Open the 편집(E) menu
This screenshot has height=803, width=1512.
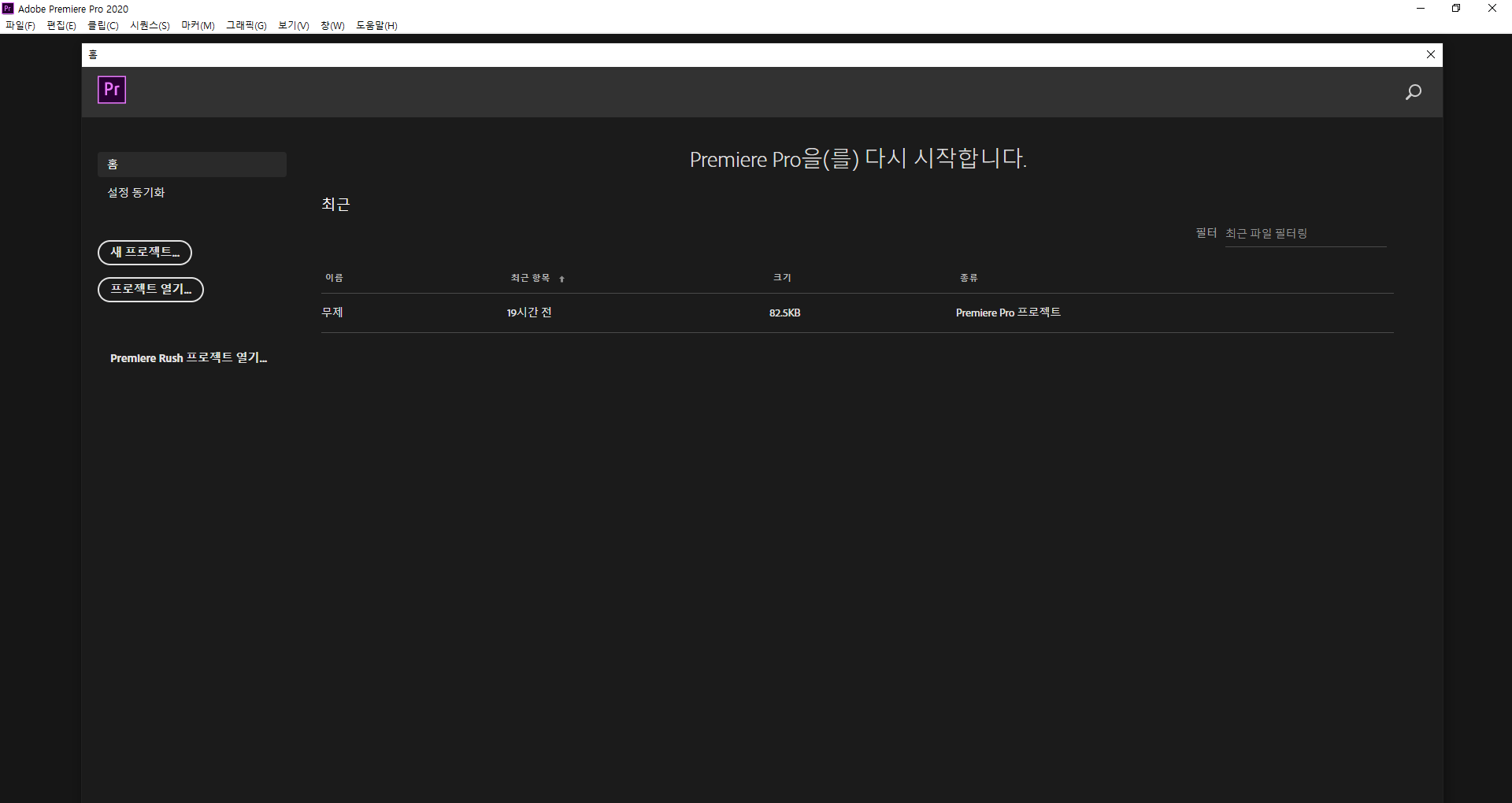point(61,26)
